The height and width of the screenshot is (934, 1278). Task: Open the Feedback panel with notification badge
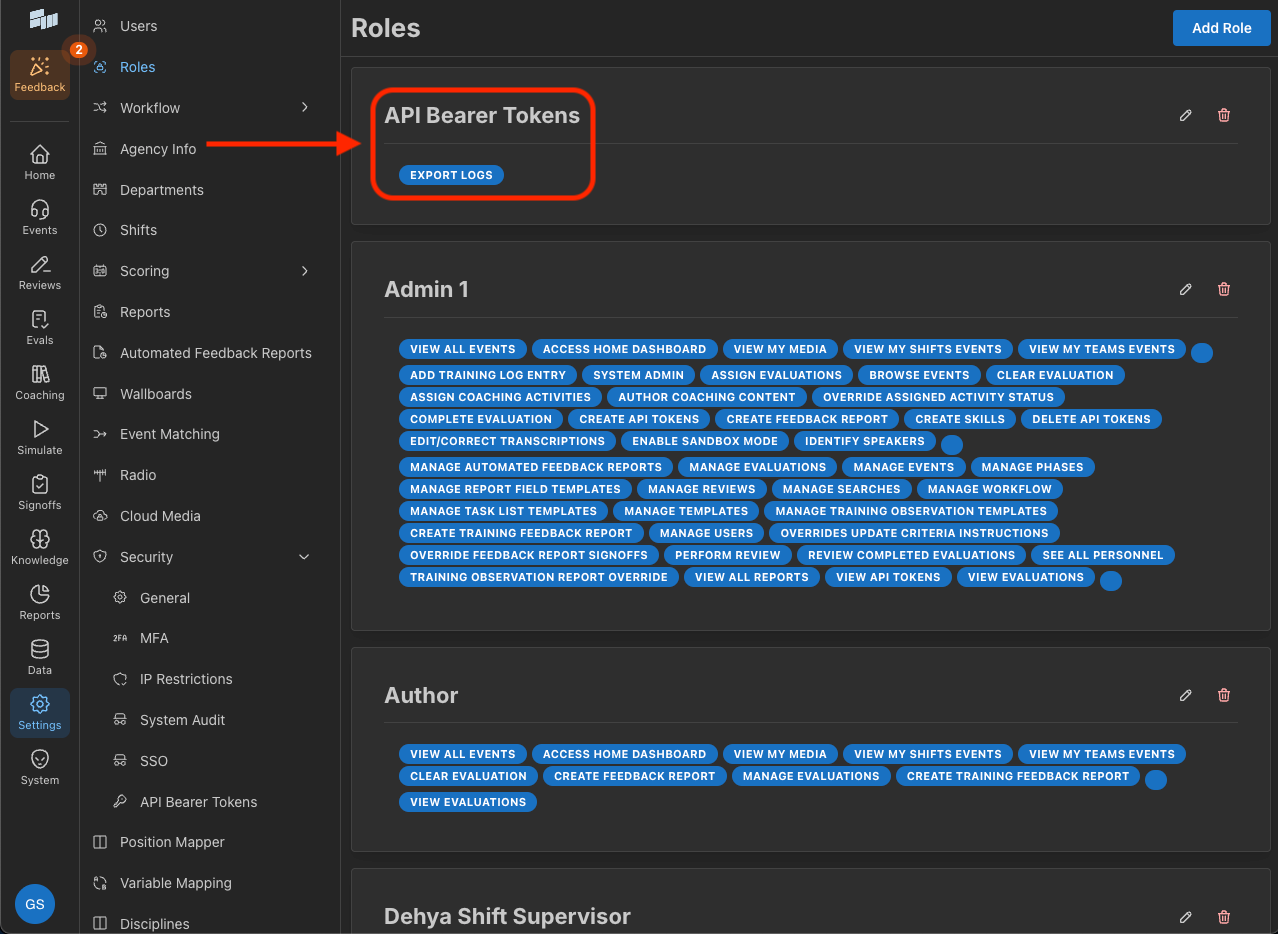pyautogui.click(x=39, y=74)
